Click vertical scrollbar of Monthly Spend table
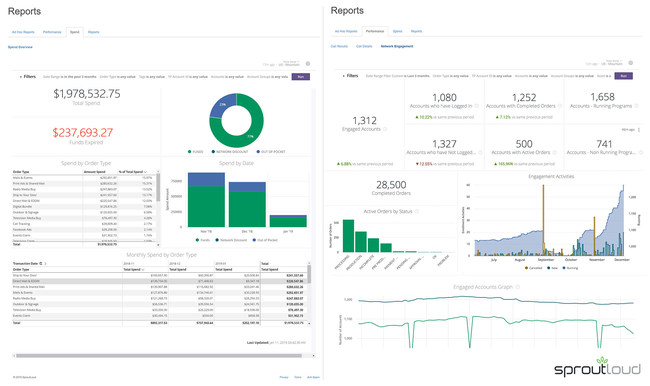The height and width of the screenshot is (386, 650). tap(309, 274)
